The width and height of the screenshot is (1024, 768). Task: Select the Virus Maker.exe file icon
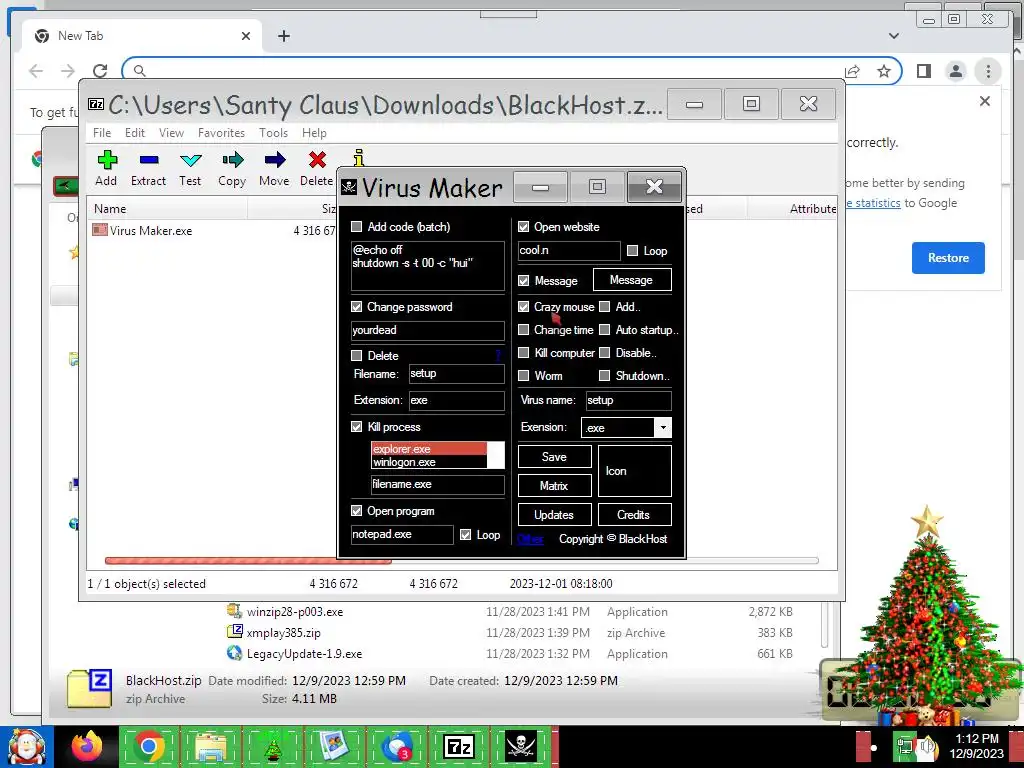tap(100, 230)
